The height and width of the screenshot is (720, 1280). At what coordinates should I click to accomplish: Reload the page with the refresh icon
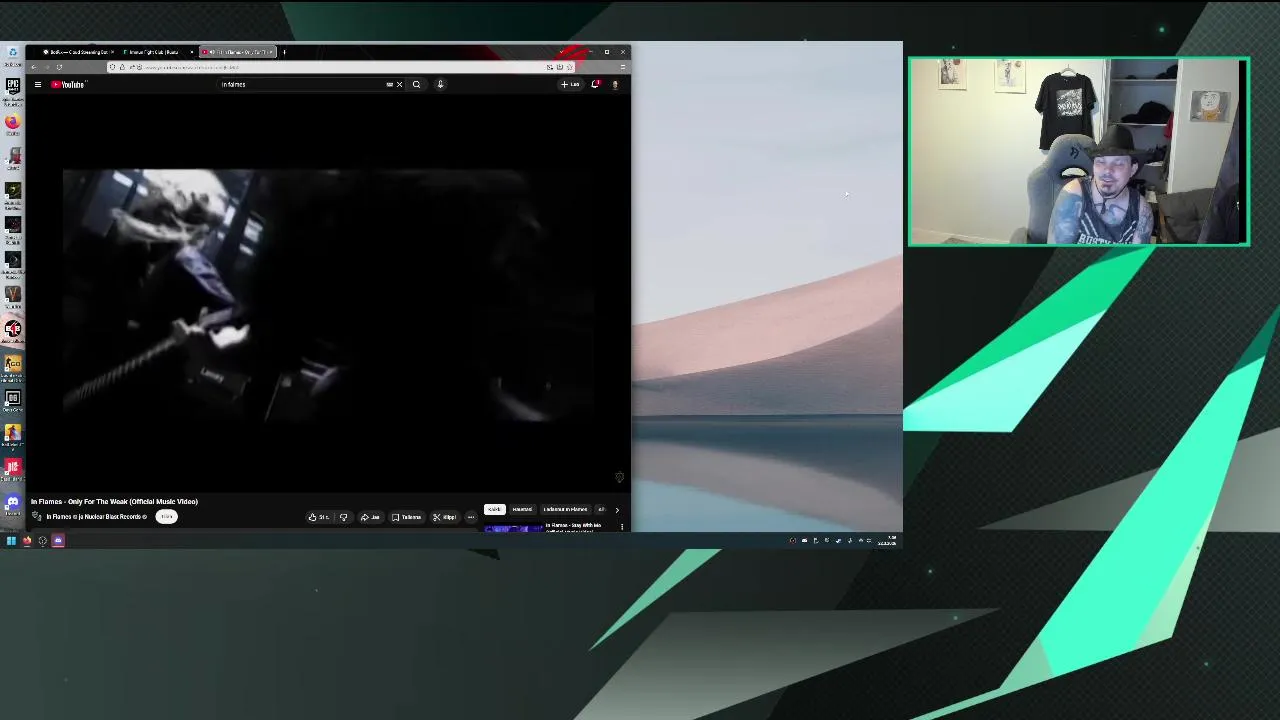[59, 67]
